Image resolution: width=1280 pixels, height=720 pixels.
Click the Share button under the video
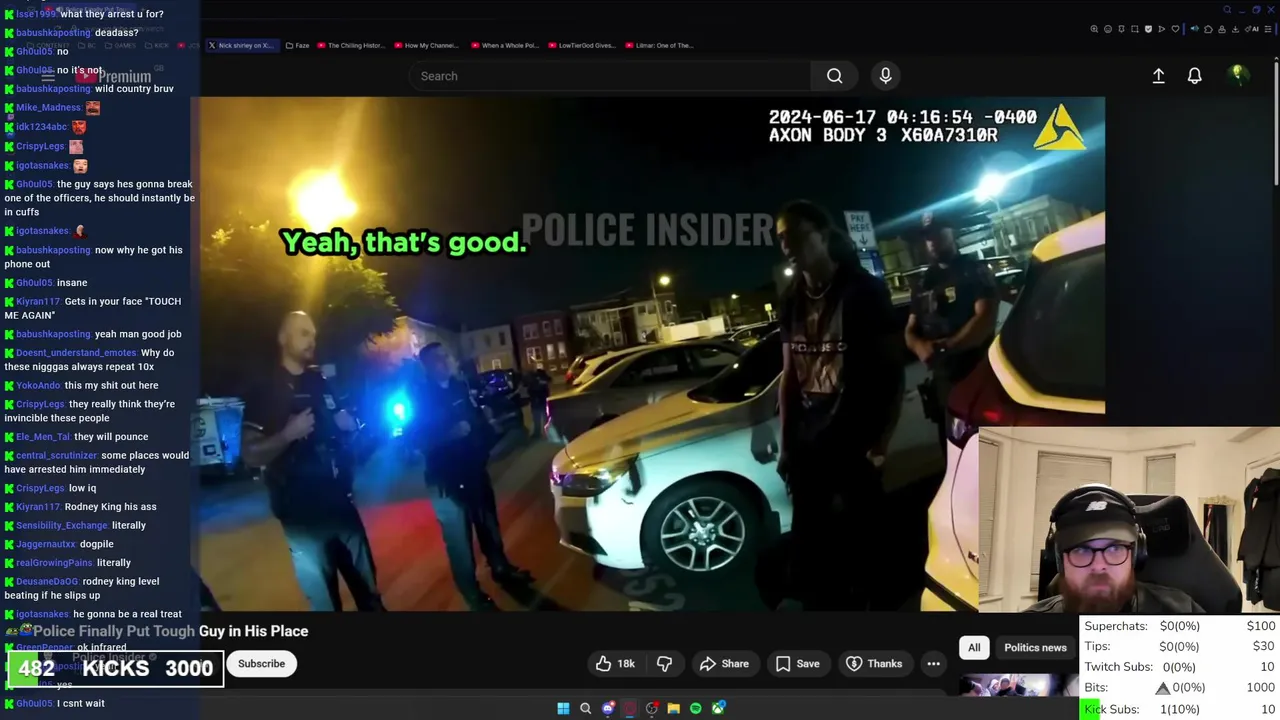pyautogui.click(x=724, y=664)
